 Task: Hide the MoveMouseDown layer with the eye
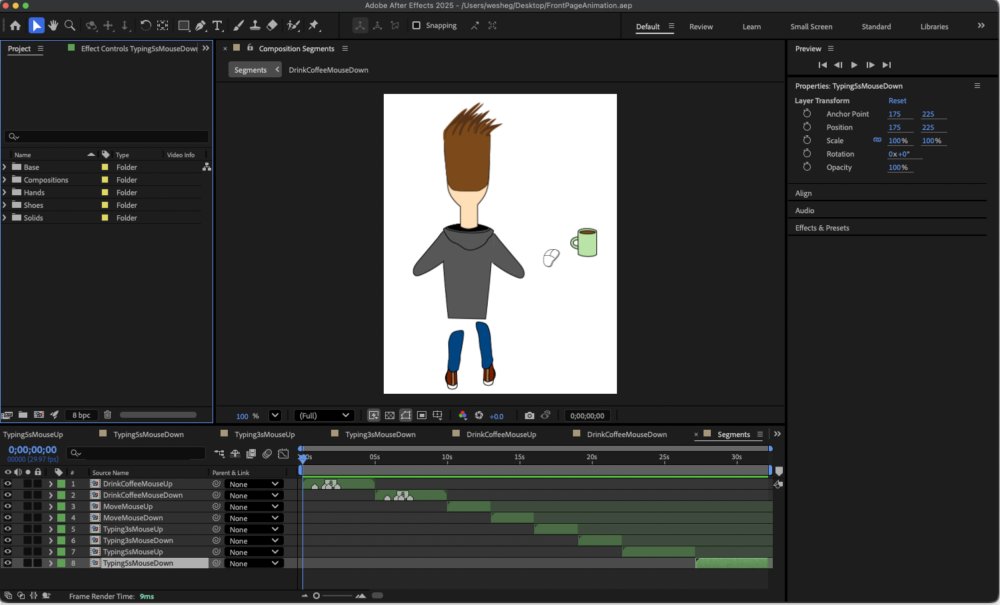pos(8,518)
